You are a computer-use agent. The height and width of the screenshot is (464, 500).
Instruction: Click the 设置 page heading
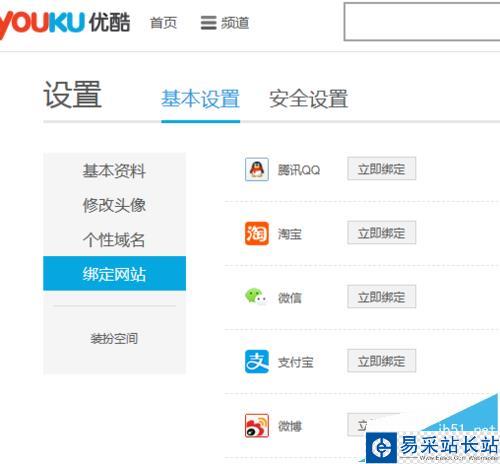click(x=72, y=95)
